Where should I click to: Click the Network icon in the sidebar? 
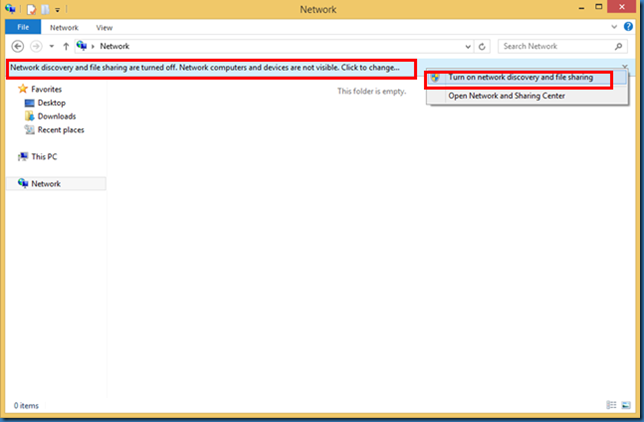click(x=23, y=183)
